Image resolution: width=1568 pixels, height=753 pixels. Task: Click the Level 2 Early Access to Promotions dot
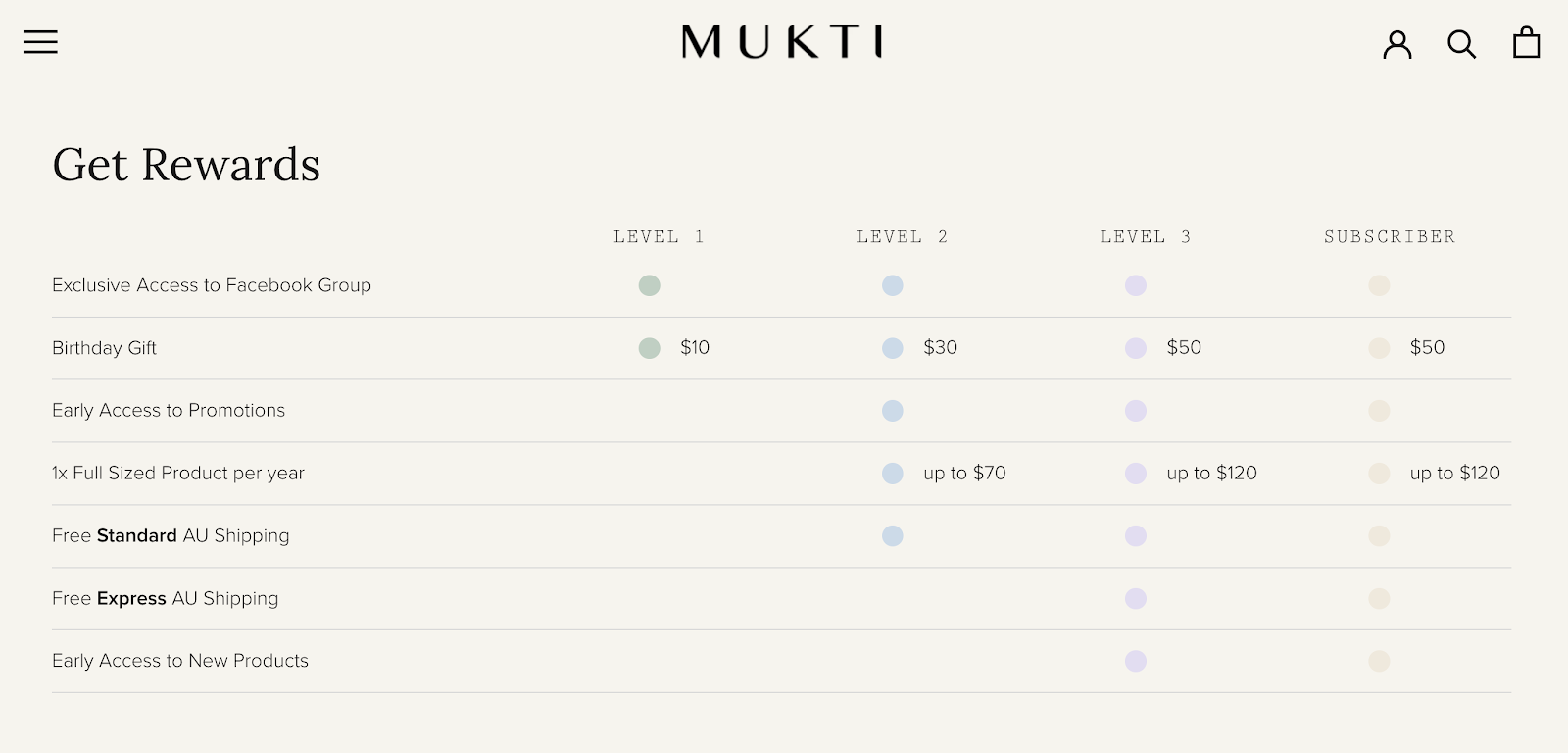(893, 411)
